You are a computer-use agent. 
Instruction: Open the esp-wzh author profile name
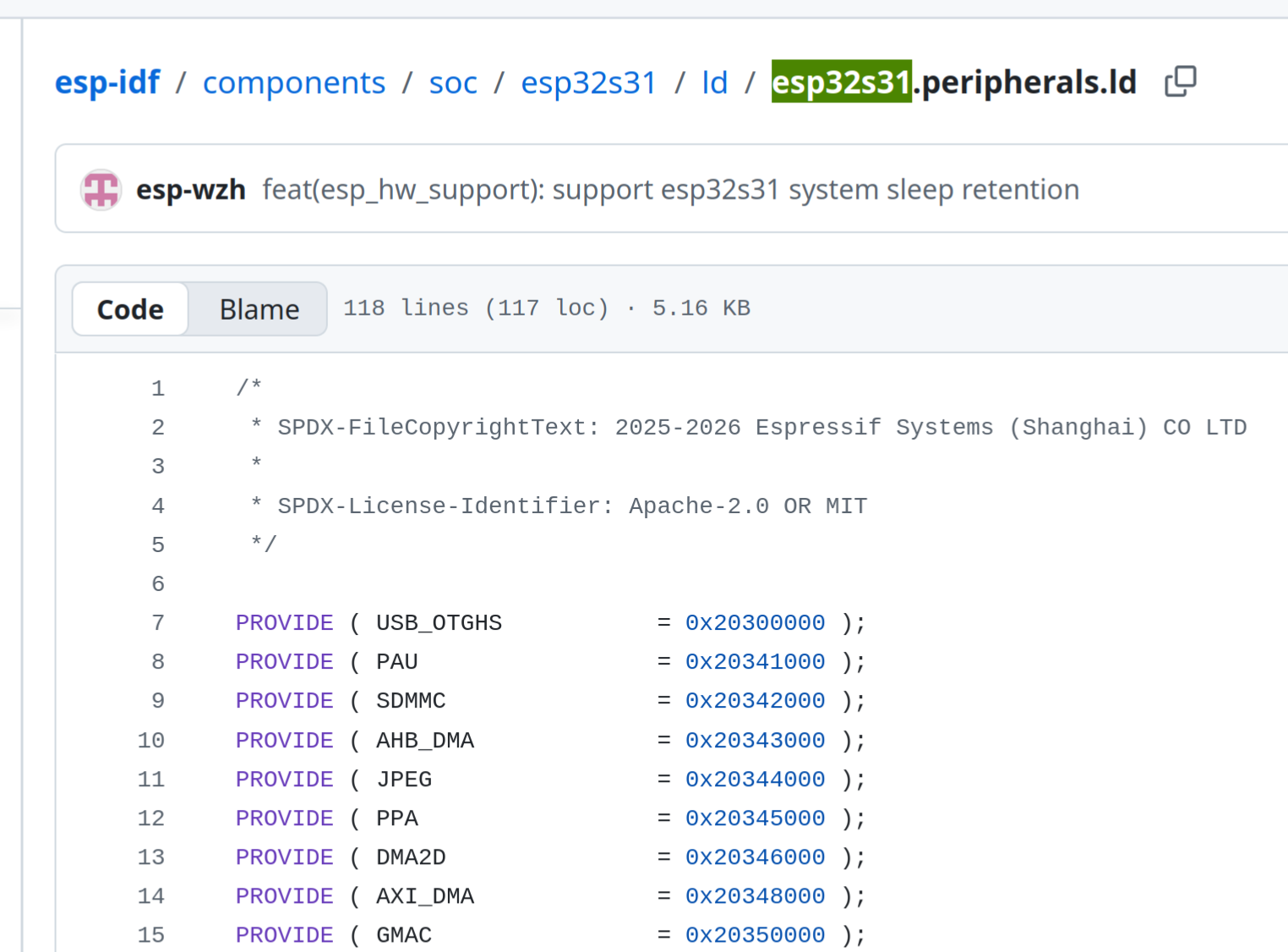click(191, 189)
